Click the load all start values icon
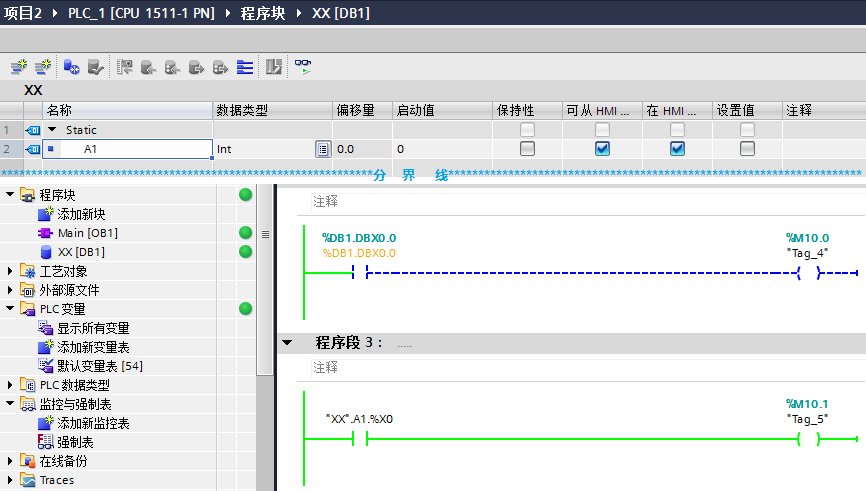Screen dimensions: 866x491 click(x=220, y=67)
